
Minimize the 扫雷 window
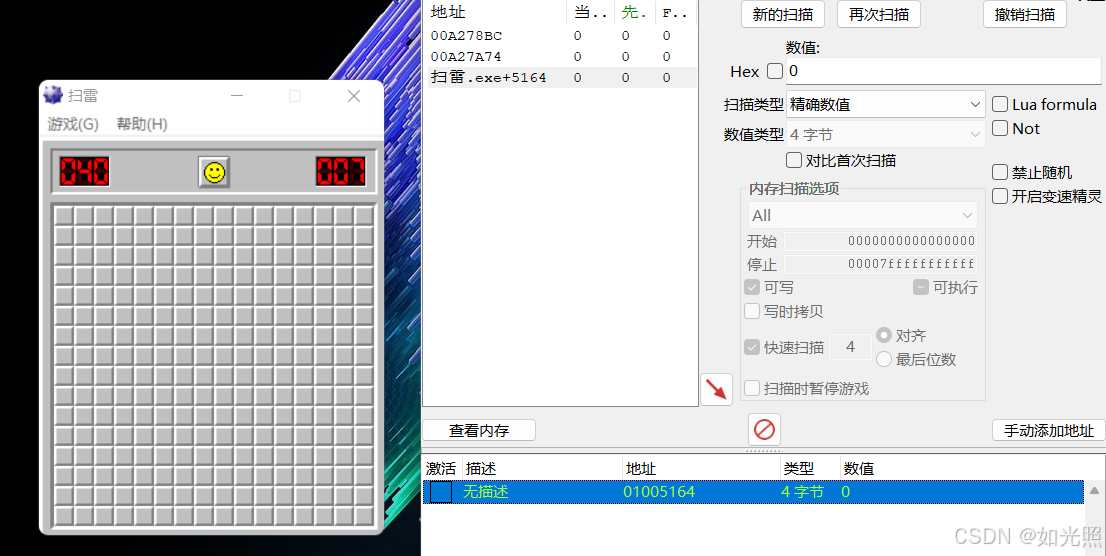click(x=237, y=96)
